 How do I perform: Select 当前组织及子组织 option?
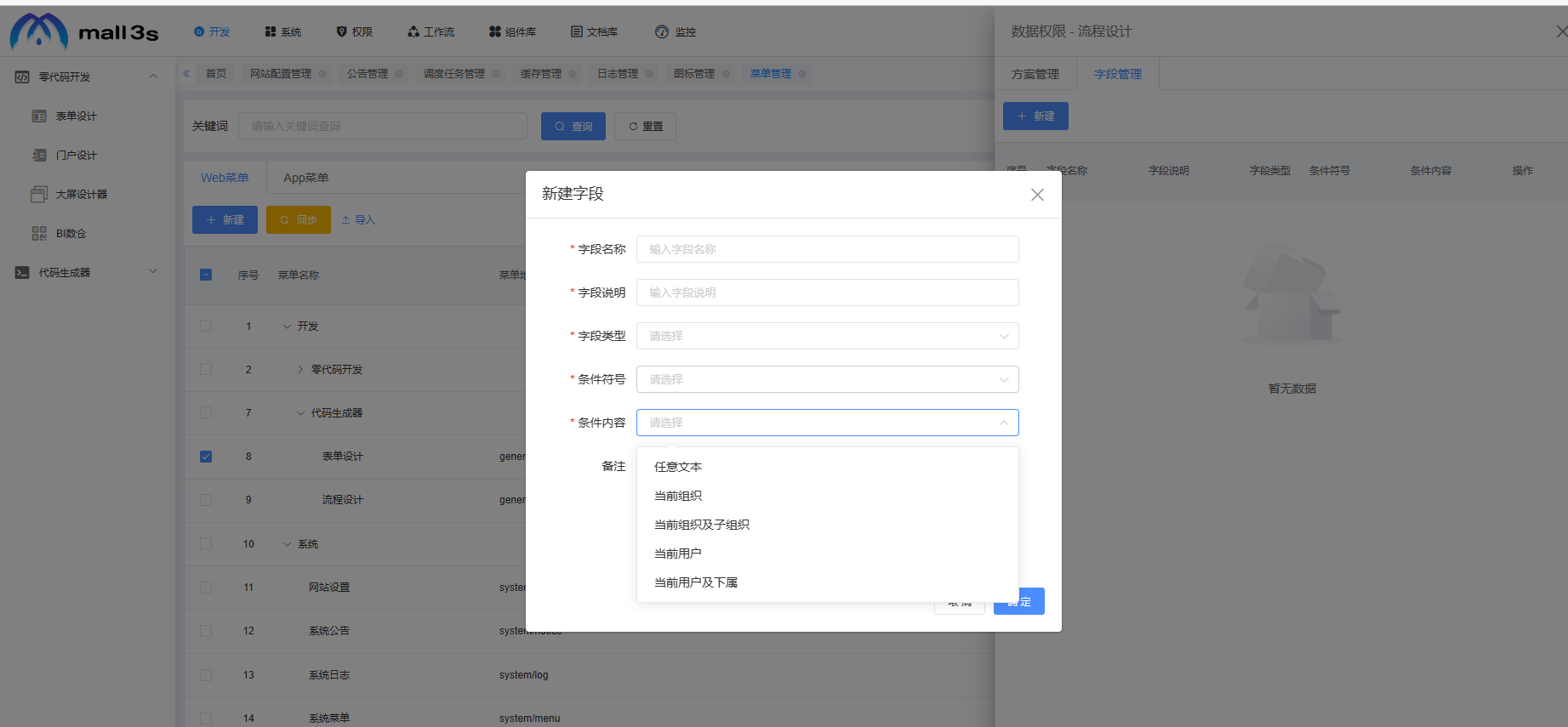click(827, 525)
